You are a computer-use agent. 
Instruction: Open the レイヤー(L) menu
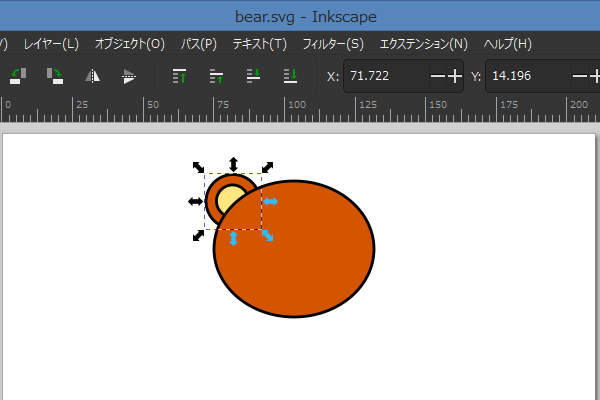(51, 44)
